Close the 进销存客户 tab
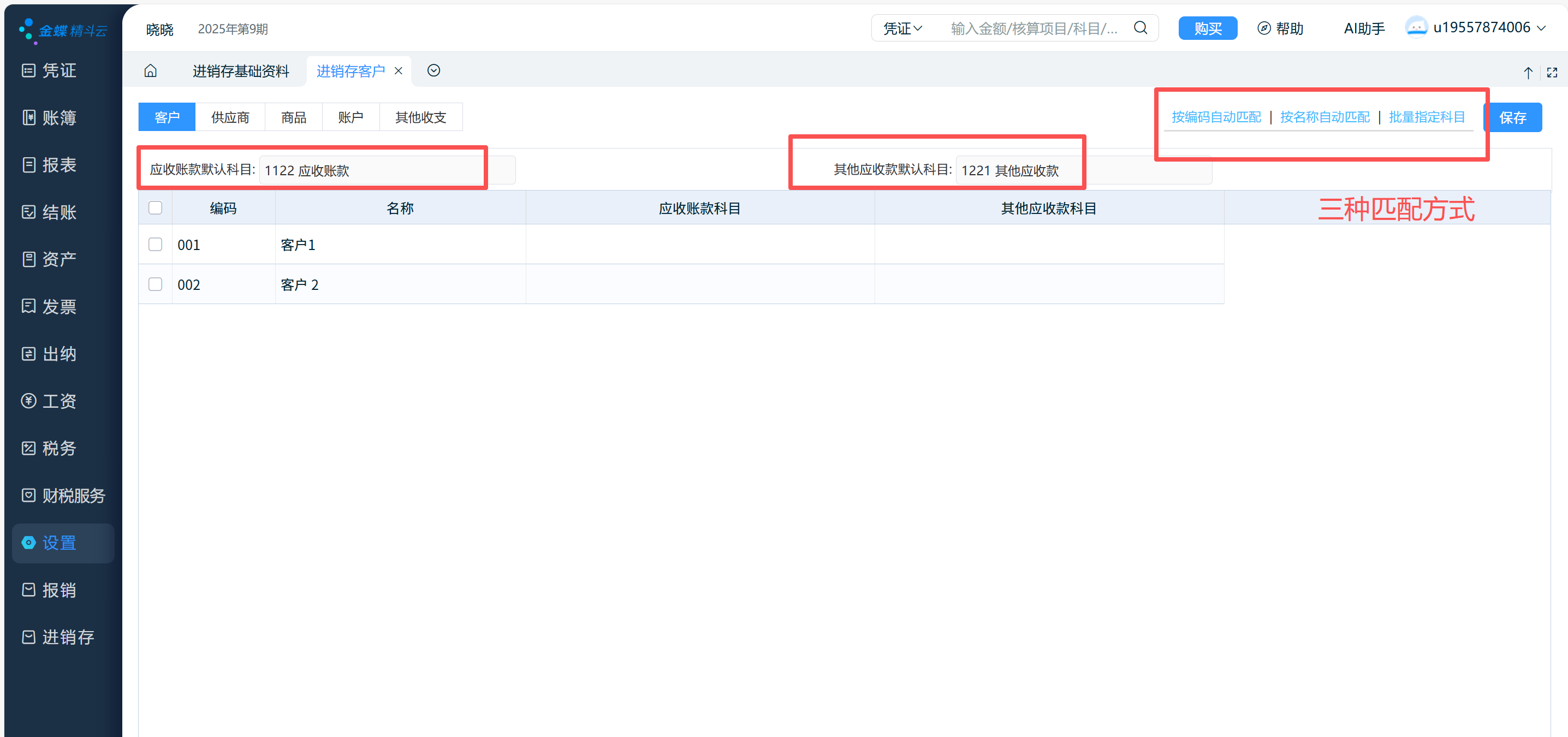This screenshot has height=737, width=1568. 399,71
